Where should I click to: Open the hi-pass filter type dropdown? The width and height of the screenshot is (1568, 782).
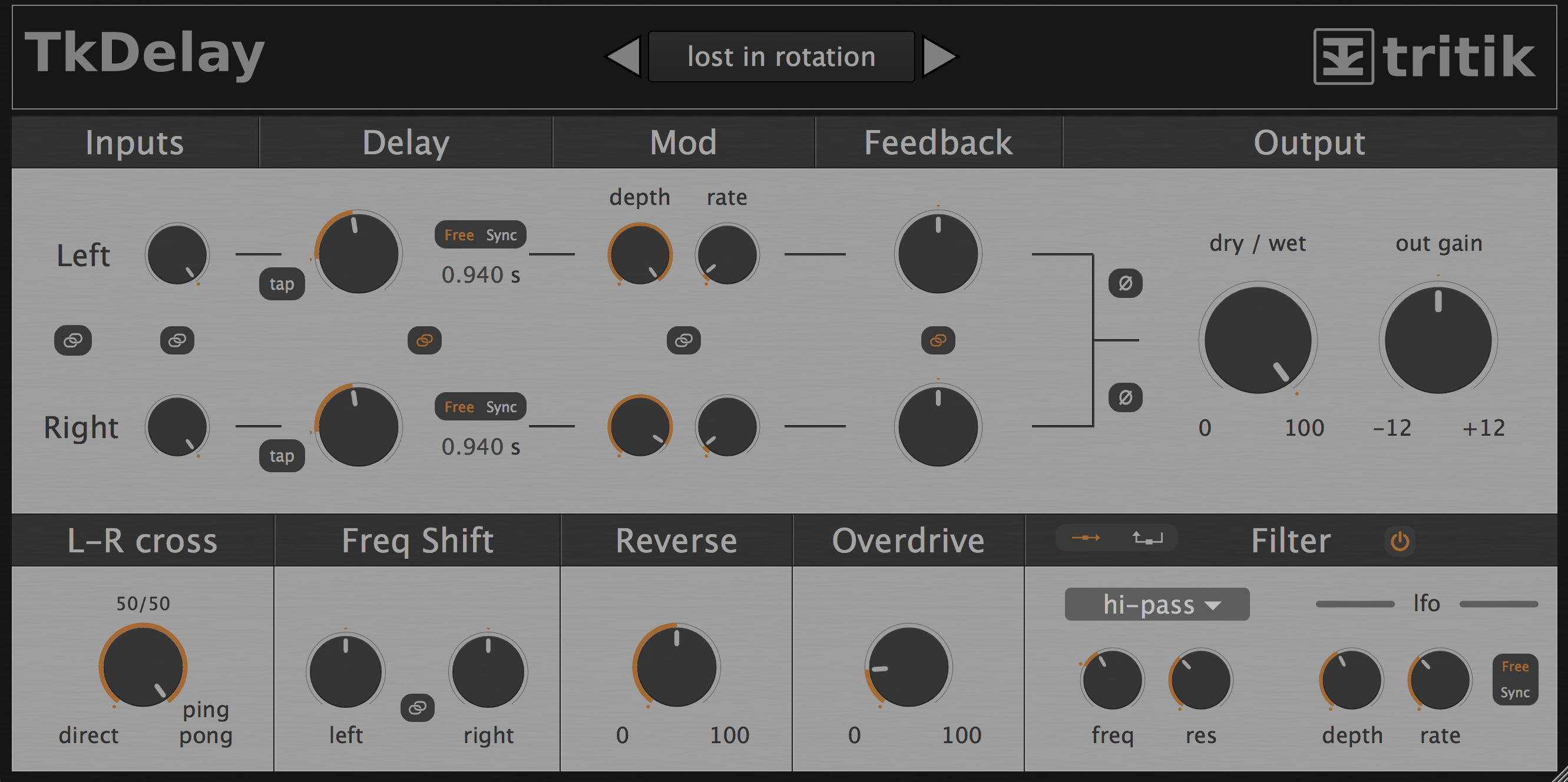click(1157, 604)
